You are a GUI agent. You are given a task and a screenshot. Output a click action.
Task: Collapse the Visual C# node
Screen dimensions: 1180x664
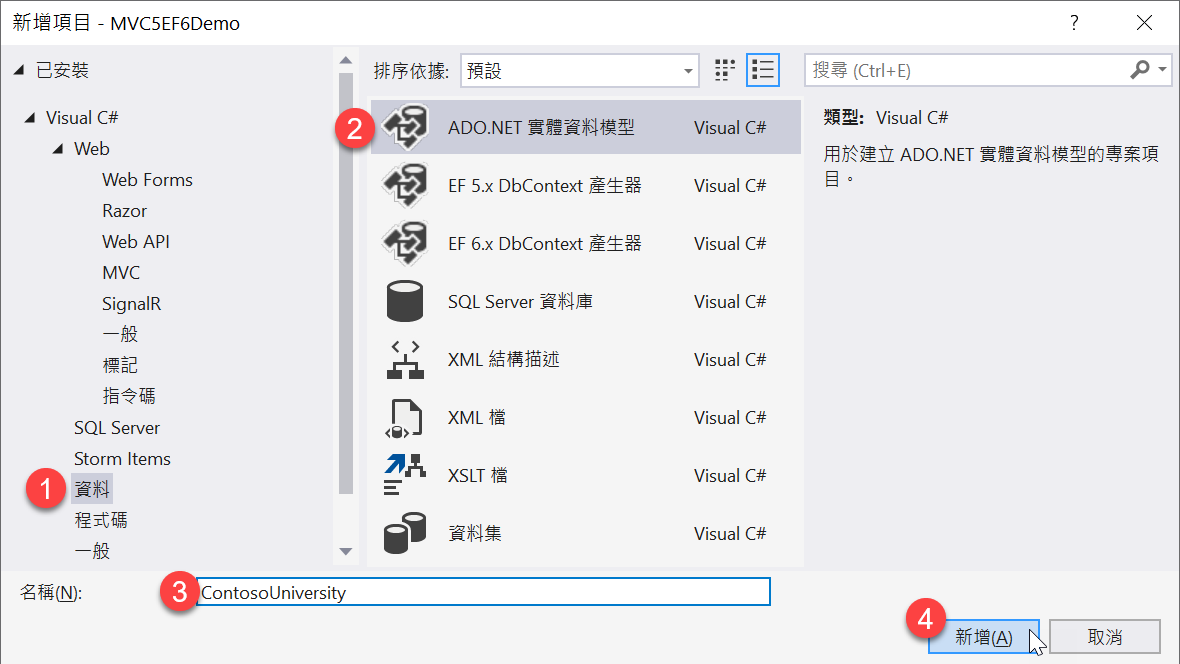[30, 117]
